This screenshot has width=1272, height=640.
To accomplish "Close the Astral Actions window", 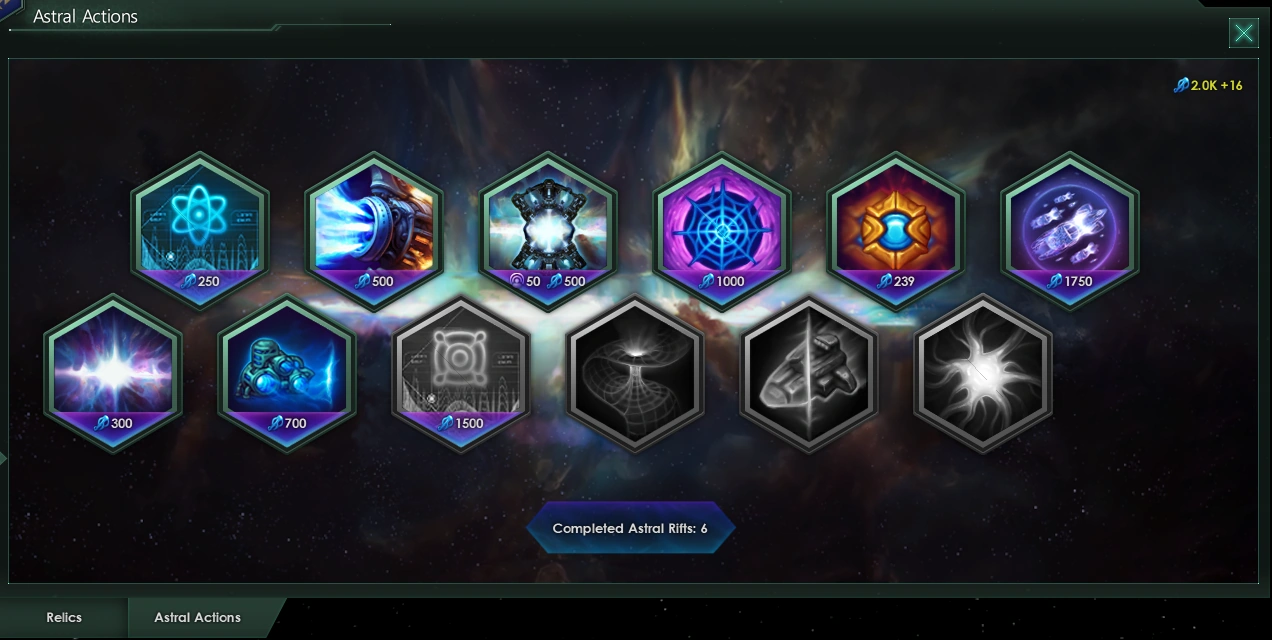I will click(x=1243, y=33).
